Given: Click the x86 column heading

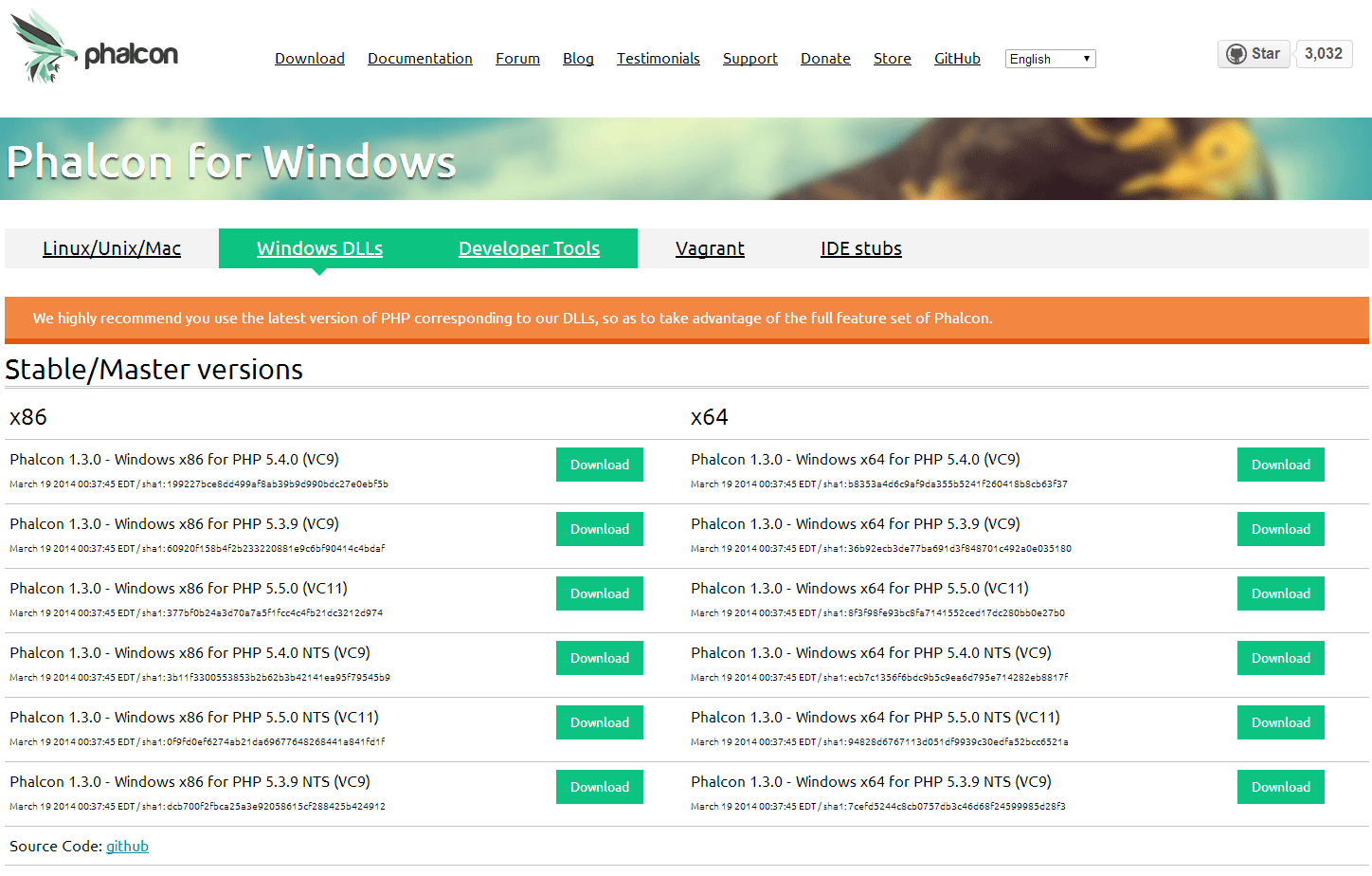Looking at the screenshot, I should 28,417.
